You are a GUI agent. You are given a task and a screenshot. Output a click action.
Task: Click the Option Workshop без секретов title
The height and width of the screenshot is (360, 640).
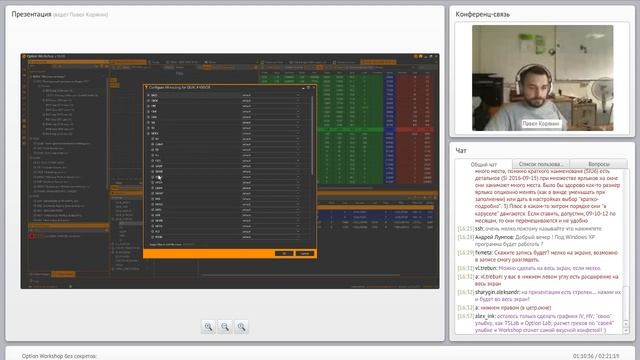(x=60, y=356)
